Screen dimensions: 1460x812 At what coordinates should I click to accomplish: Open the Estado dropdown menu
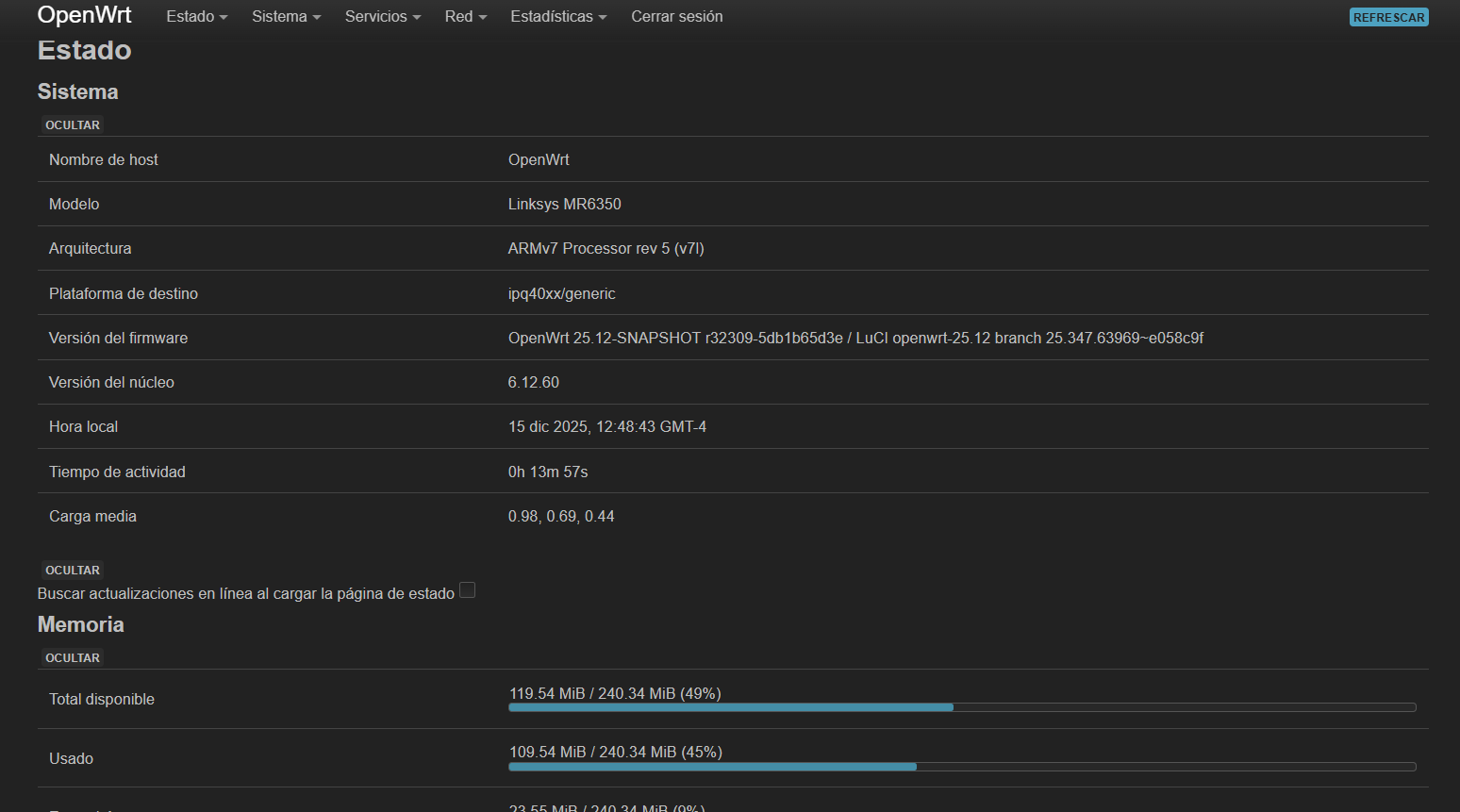point(196,17)
